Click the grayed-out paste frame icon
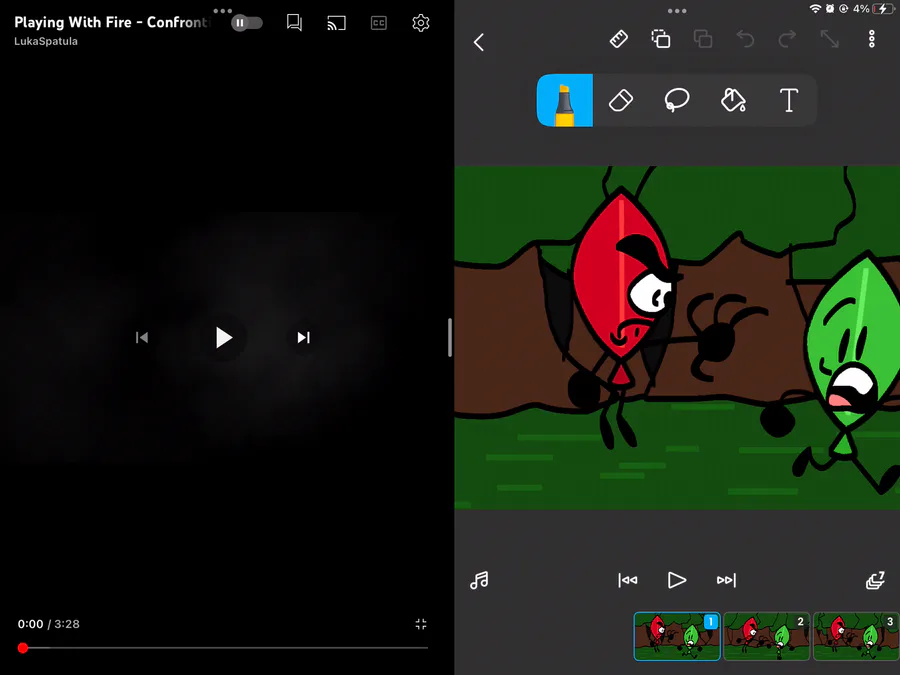The height and width of the screenshot is (675, 900). pos(703,39)
